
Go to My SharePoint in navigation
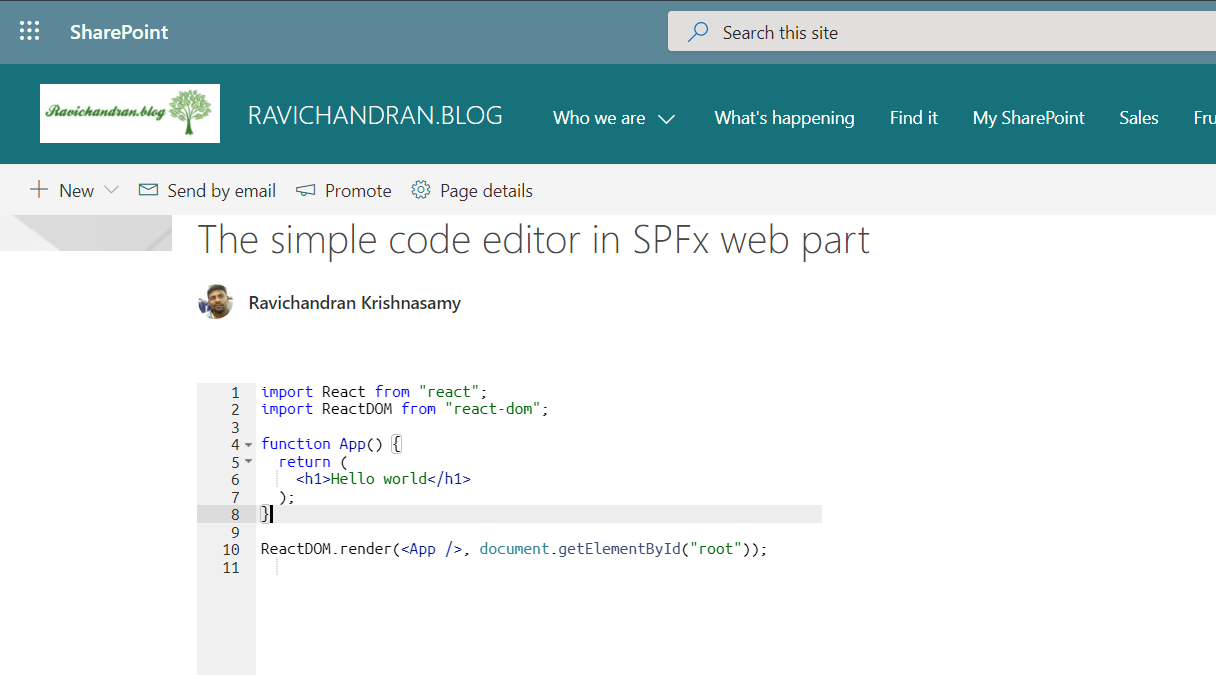pos(1028,118)
